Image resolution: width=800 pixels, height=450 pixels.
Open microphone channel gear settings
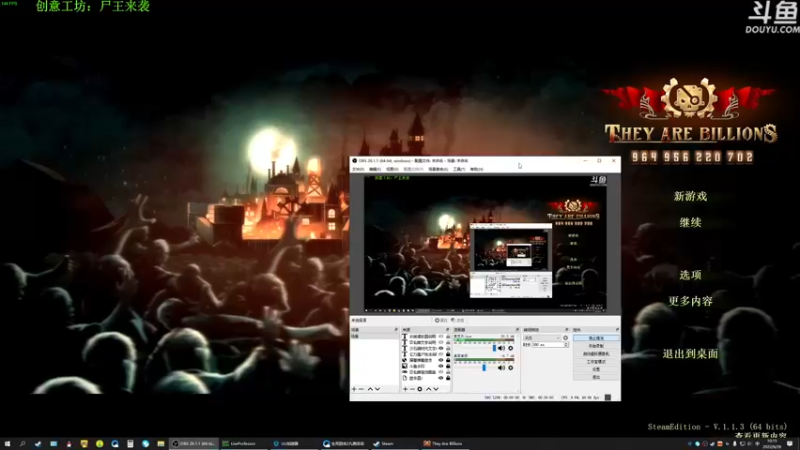pos(511,348)
